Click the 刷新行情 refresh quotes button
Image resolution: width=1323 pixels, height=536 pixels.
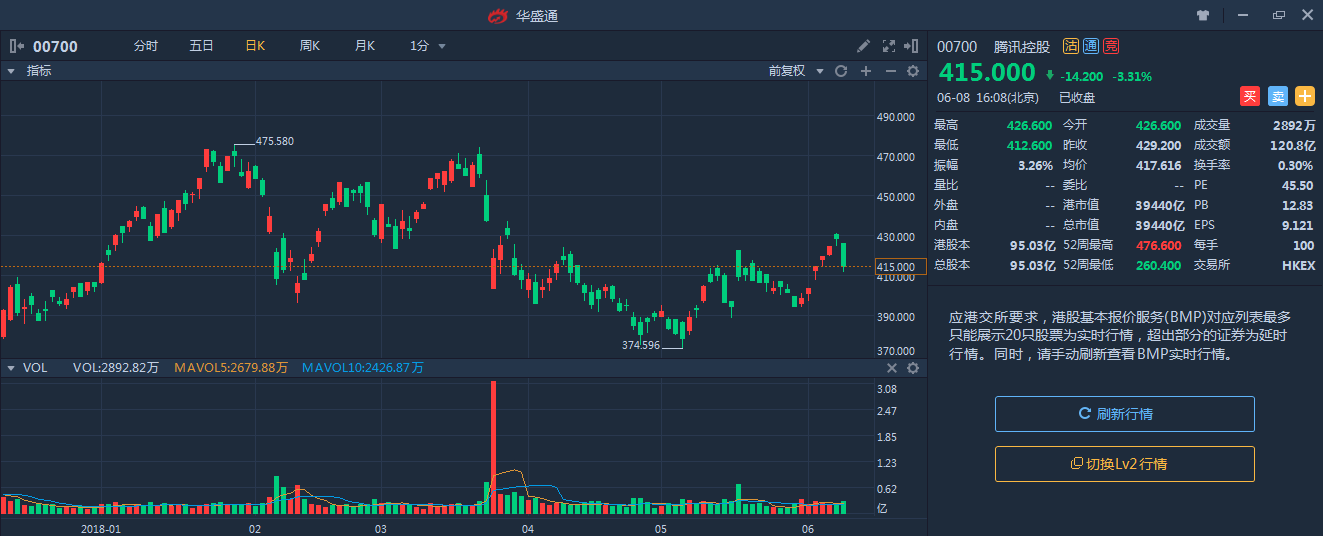(1124, 414)
